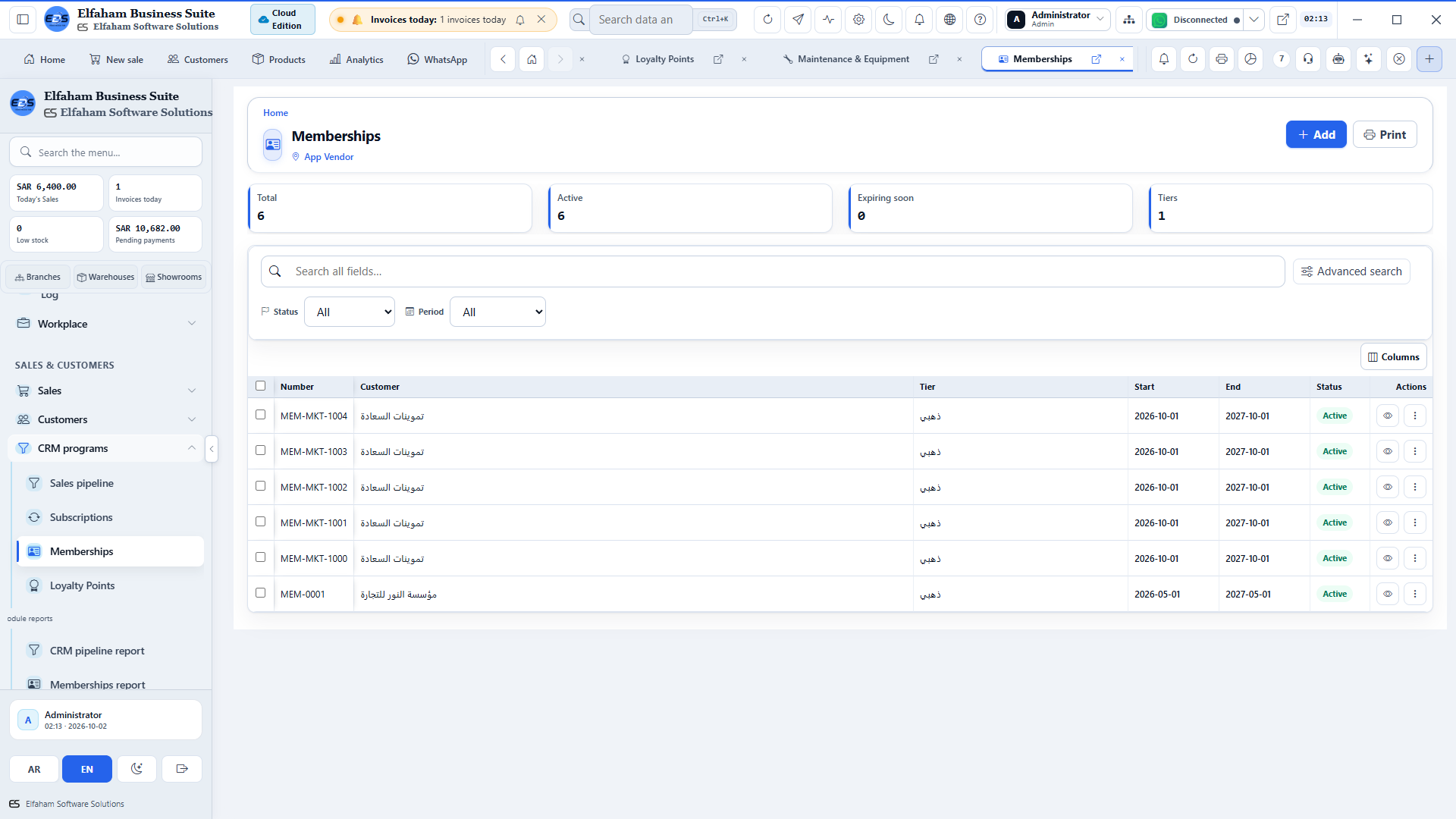Open Analytics in the top menu
This screenshot has height=819, width=1456.
coord(356,59)
